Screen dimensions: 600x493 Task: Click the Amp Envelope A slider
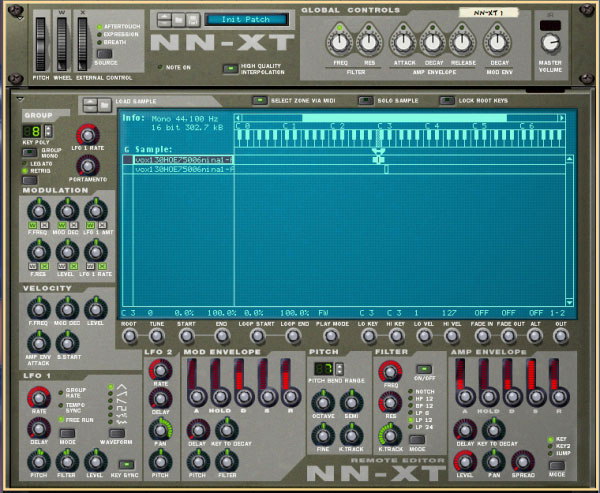coord(464,383)
